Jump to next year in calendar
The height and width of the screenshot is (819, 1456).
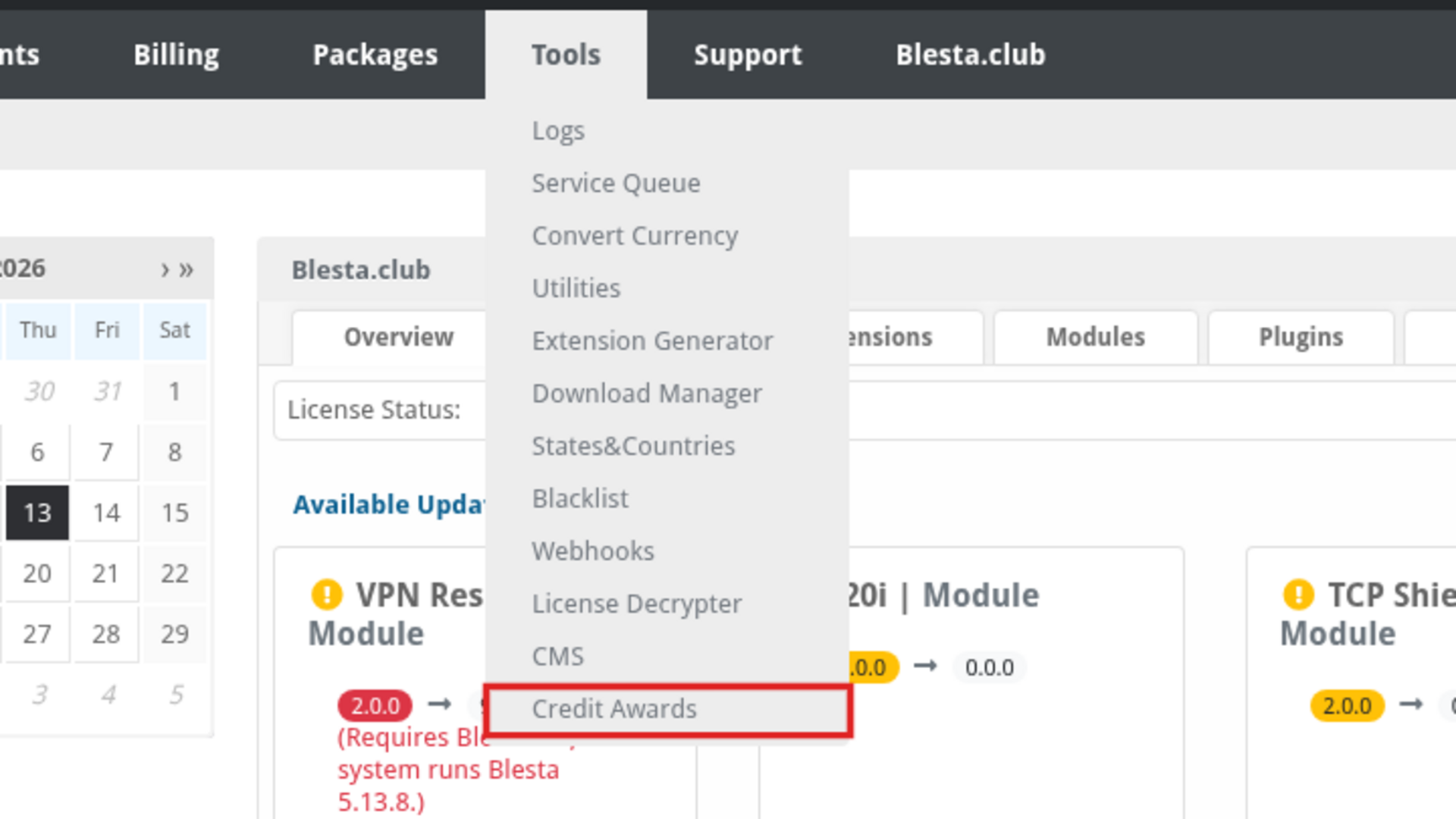click(x=187, y=269)
